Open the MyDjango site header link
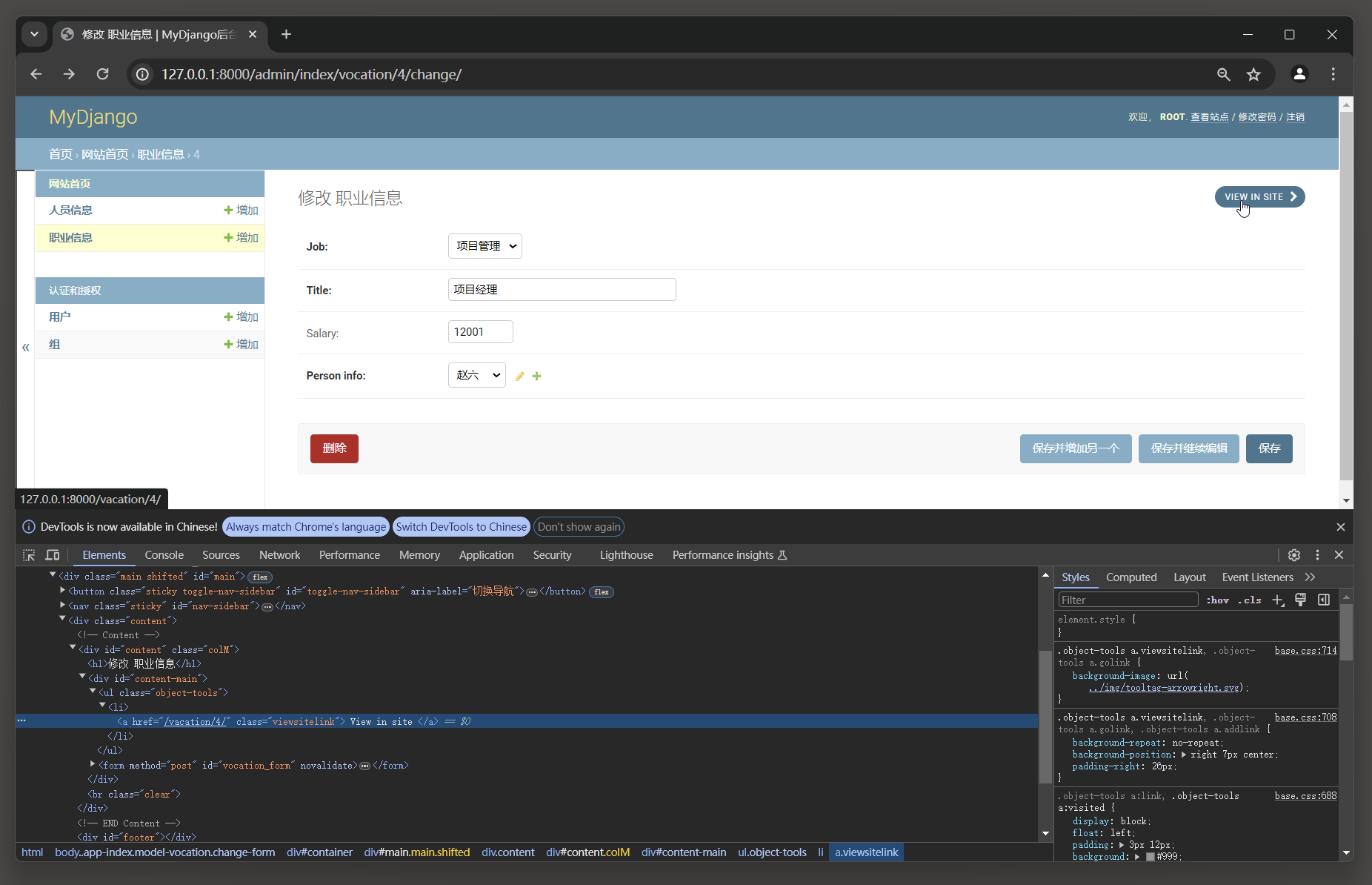Image resolution: width=1372 pixels, height=885 pixels. coord(93,117)
